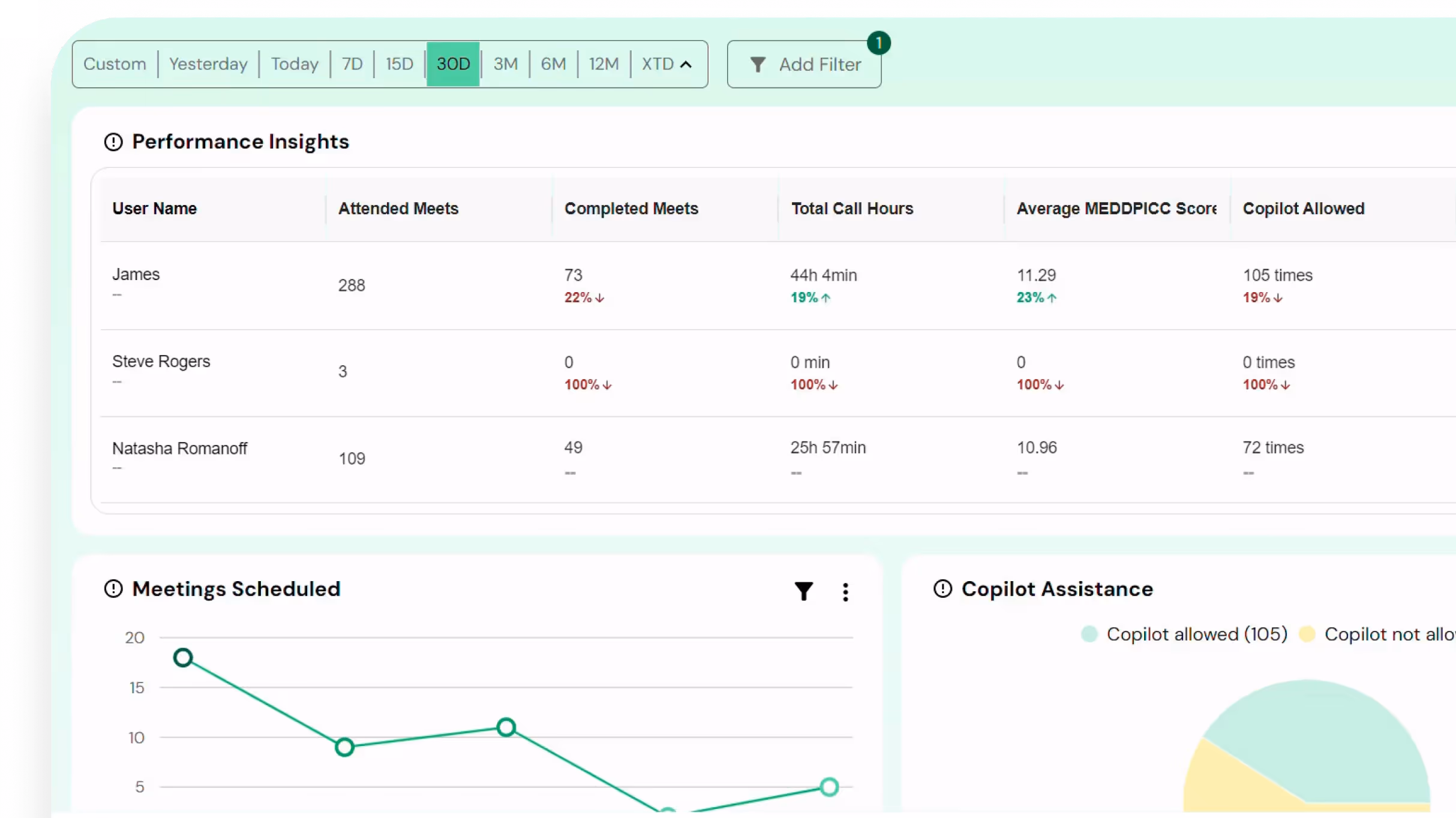Click James's attended meets value 288
The width and height of the screenshot is (1456, 818).
352,285
